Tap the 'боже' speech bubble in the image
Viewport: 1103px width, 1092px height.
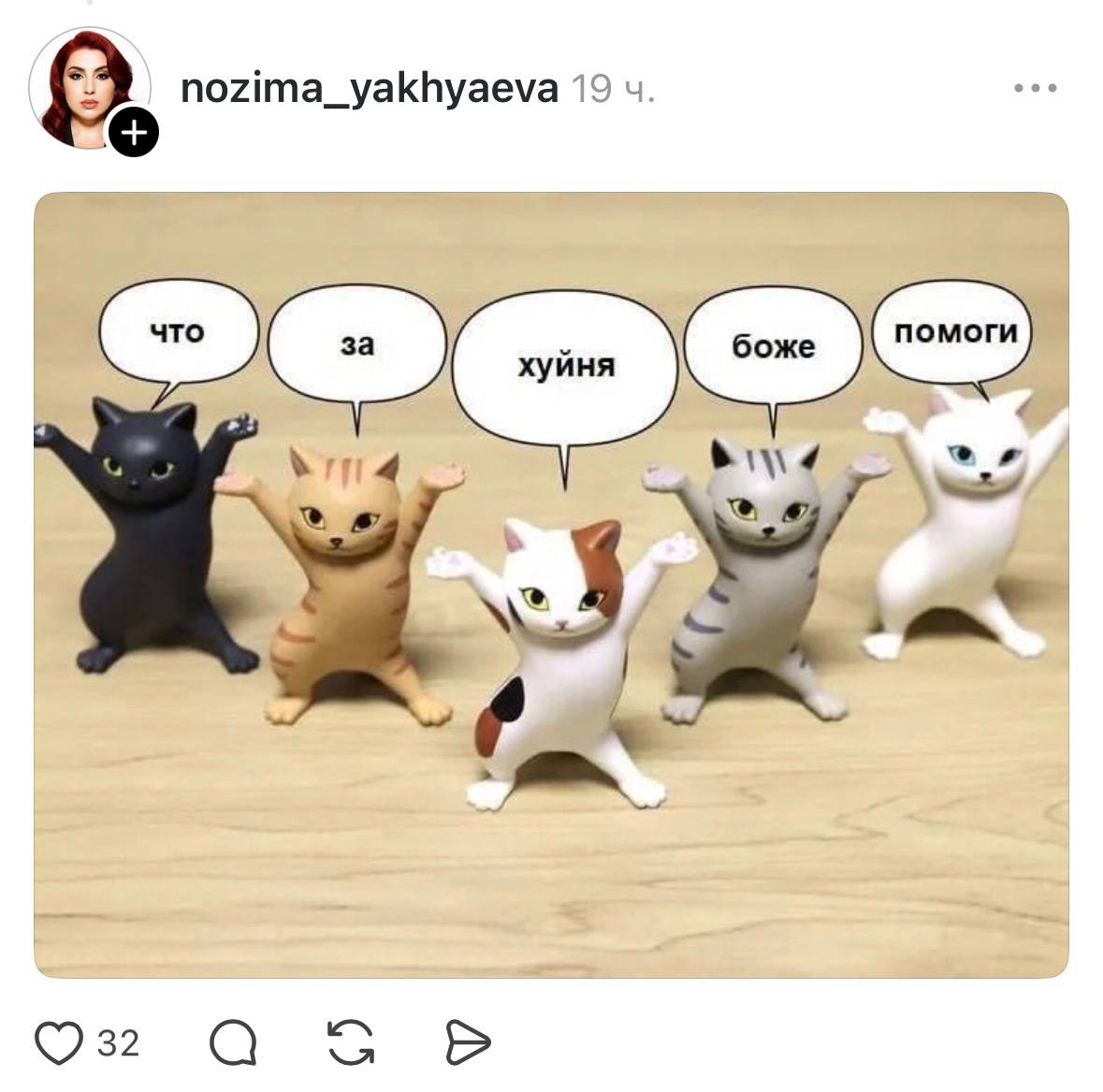click(773, 346)
